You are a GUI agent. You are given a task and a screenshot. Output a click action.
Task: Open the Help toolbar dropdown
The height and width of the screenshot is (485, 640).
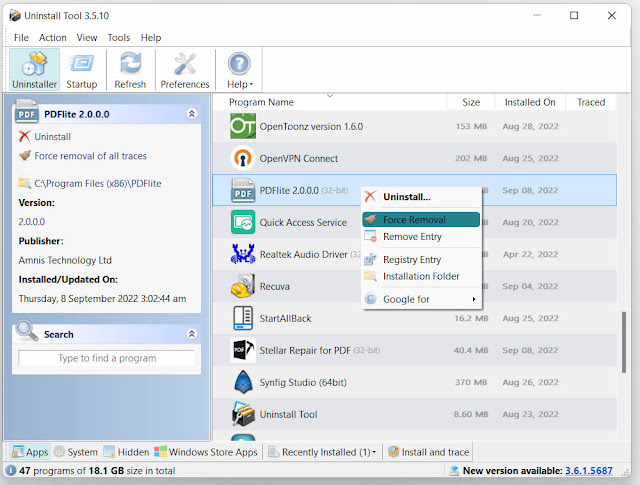(x=240, y=69)
